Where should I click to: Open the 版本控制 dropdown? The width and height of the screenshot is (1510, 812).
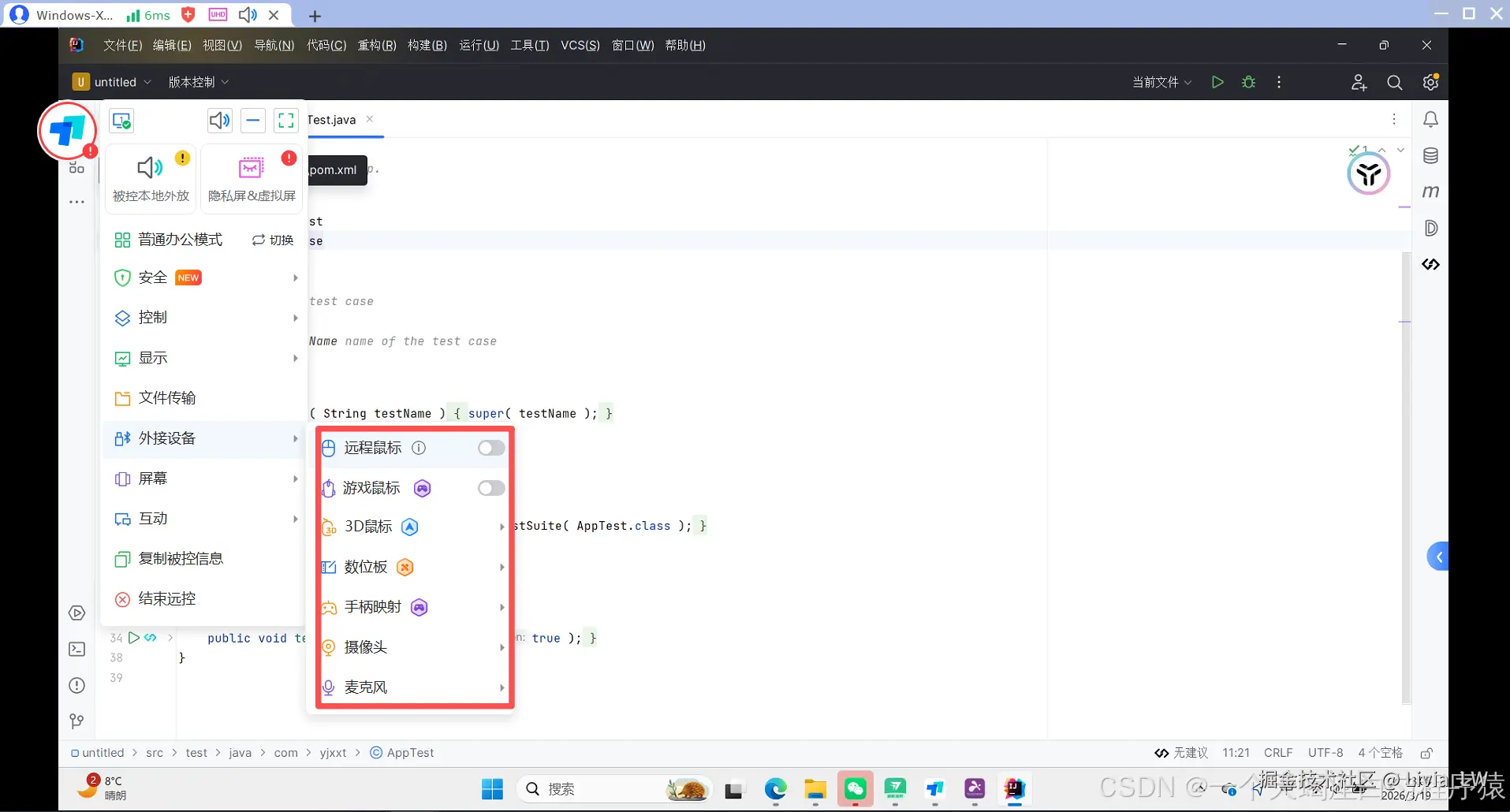pos(199,82)
